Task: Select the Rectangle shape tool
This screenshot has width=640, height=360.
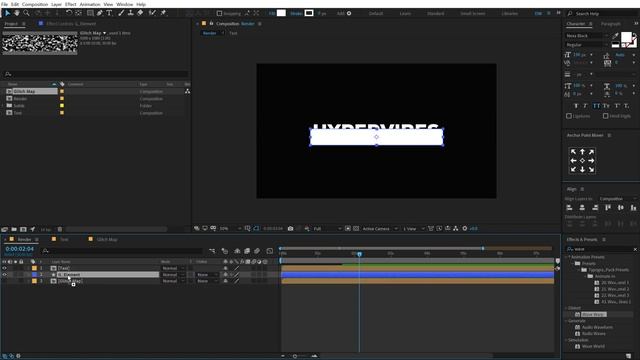Action: [x=90, y=13]
